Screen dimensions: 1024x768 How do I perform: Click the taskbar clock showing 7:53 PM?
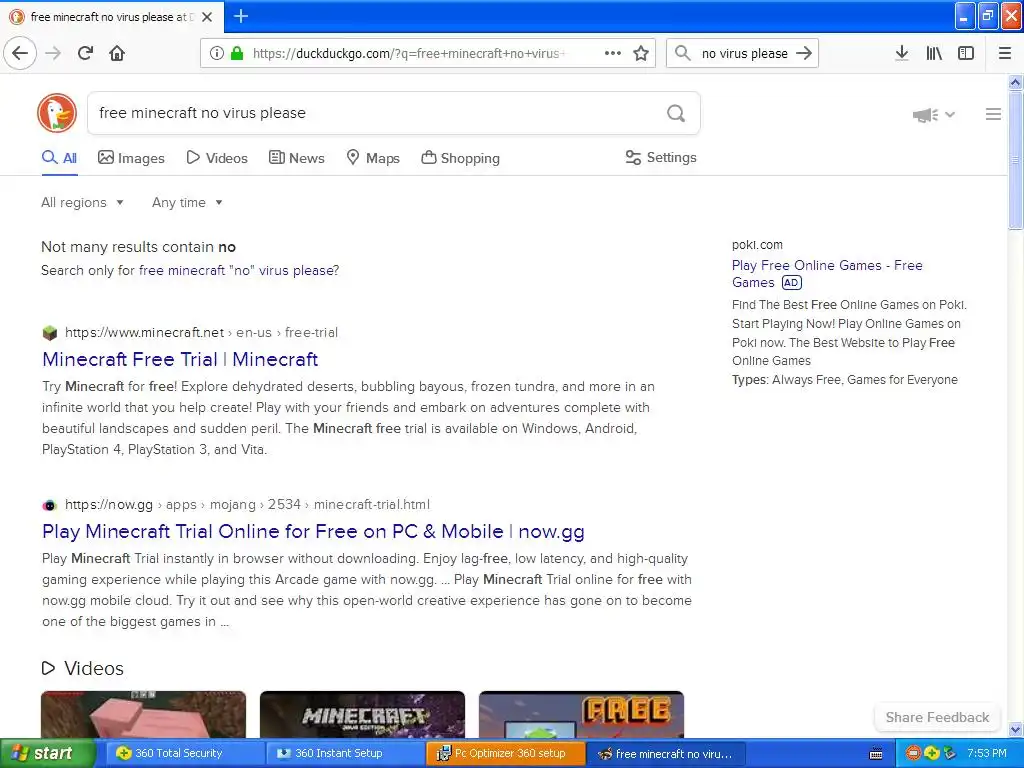pos(987,753)
